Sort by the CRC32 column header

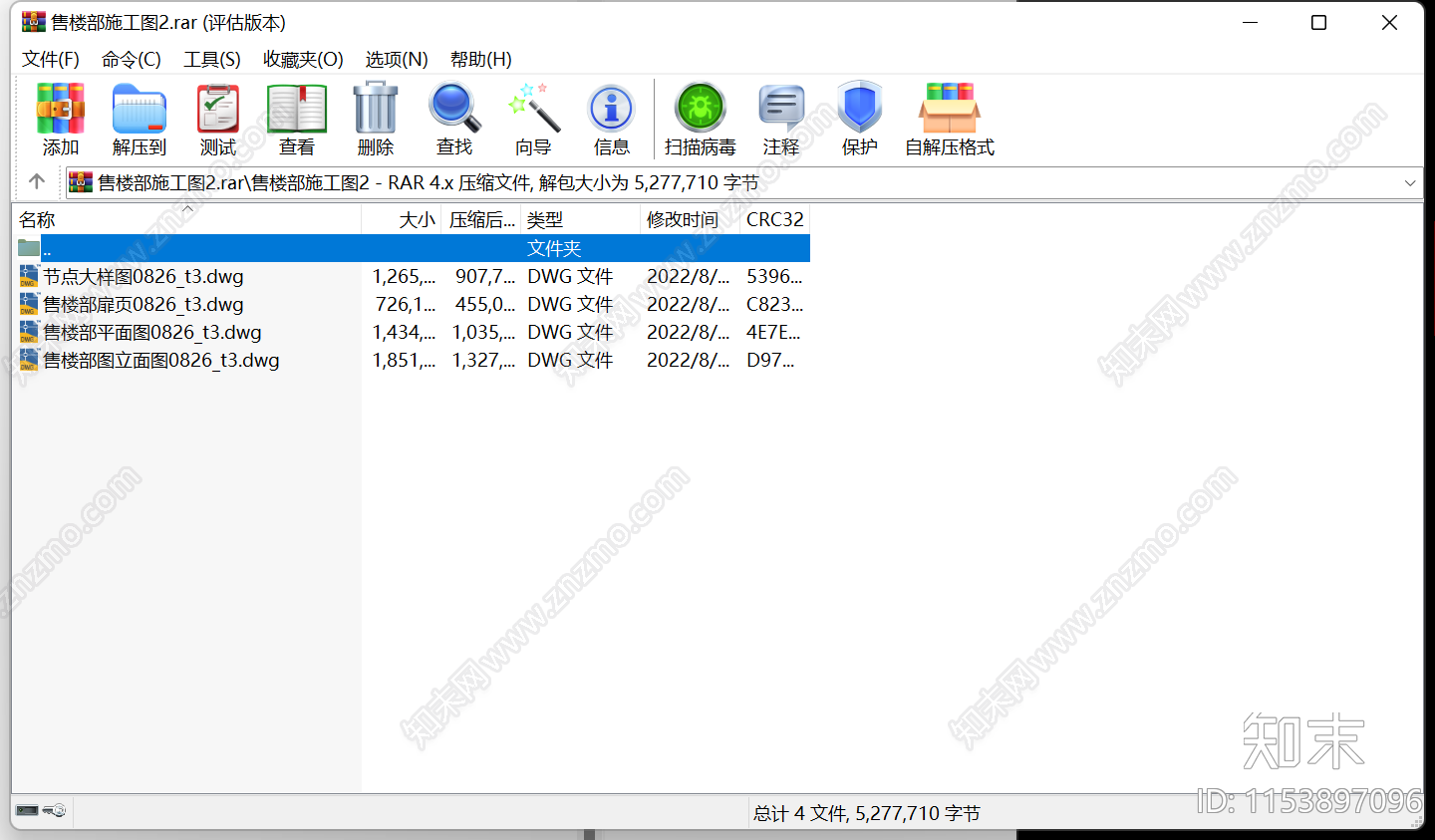(774, 219)
